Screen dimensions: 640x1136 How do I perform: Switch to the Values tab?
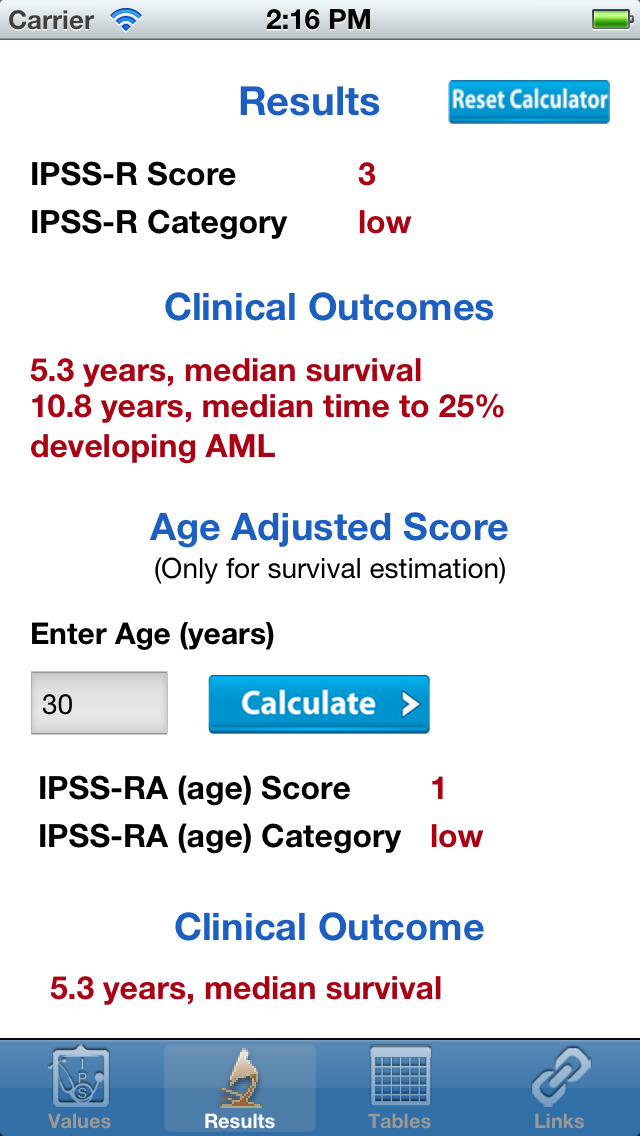(80, 1087)
